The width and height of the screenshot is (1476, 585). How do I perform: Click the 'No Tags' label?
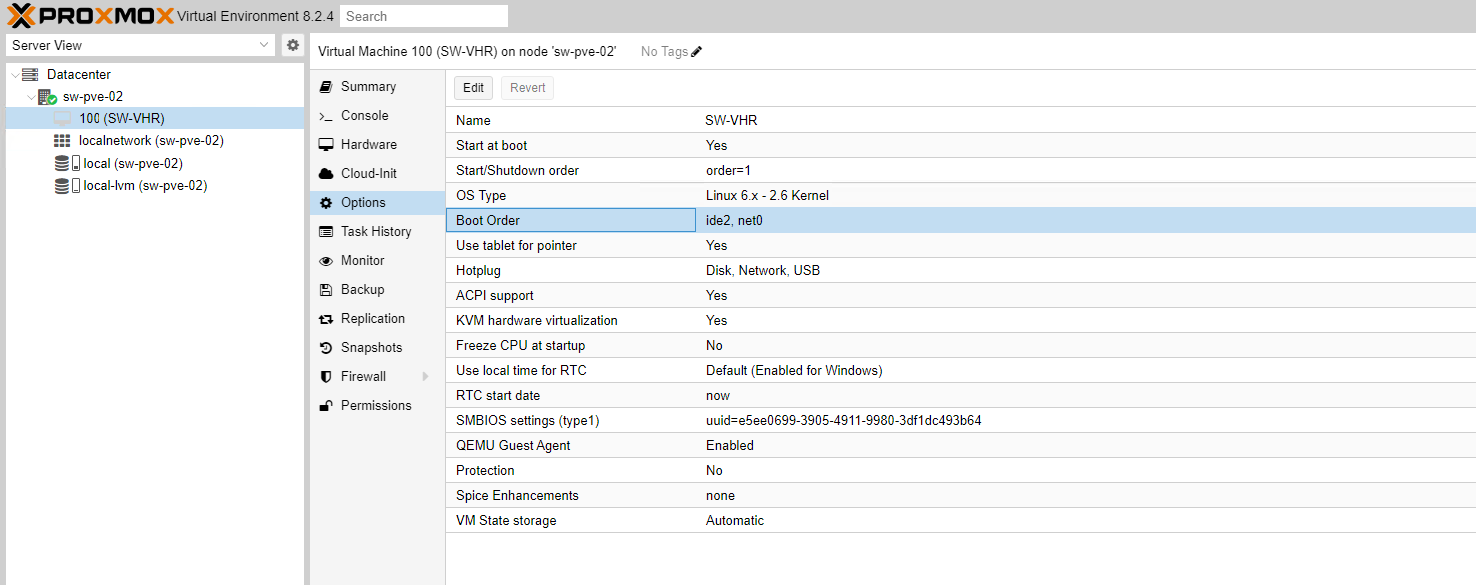click(x=664, y=51)
